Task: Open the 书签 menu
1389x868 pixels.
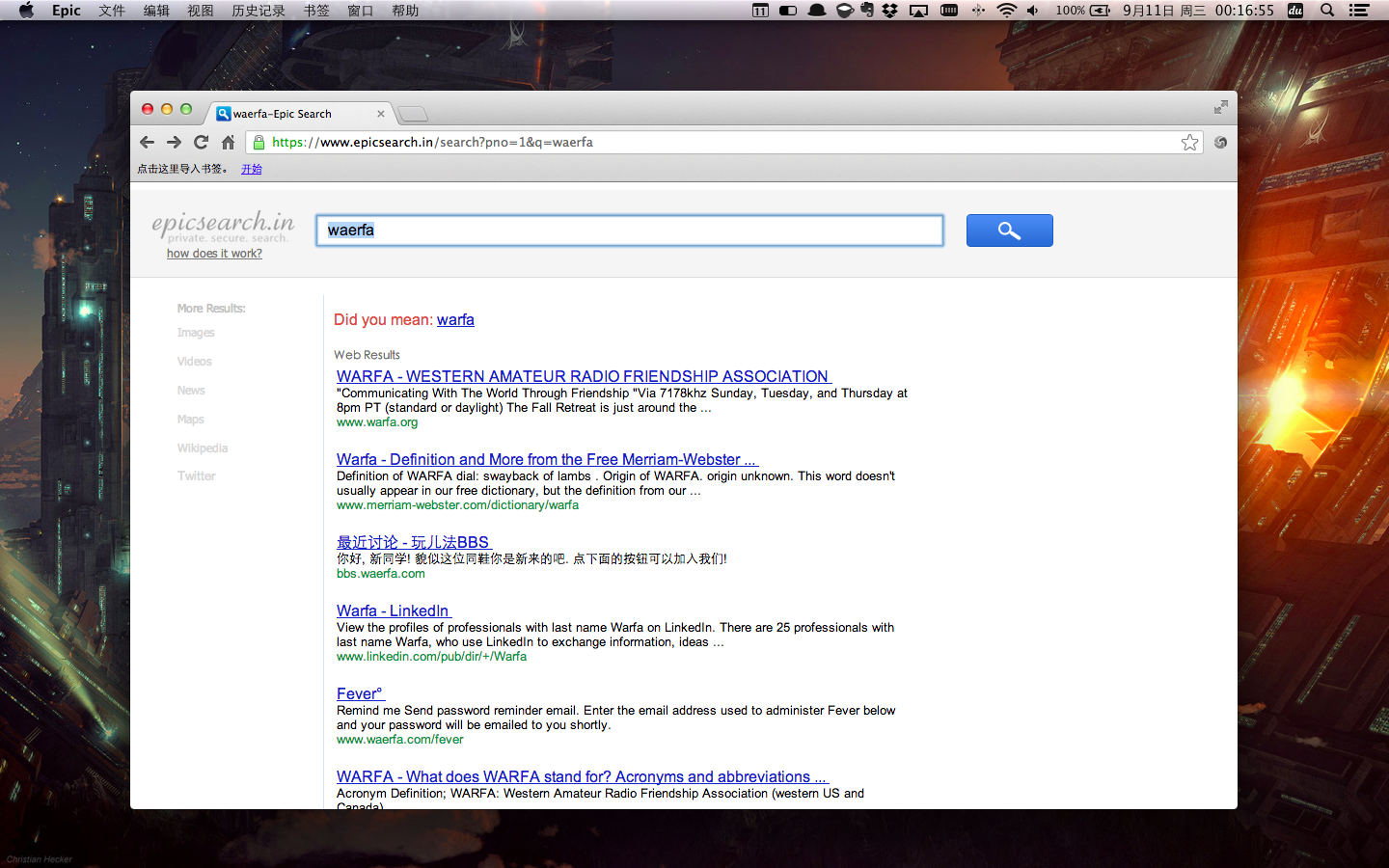Action: [316, 11]
